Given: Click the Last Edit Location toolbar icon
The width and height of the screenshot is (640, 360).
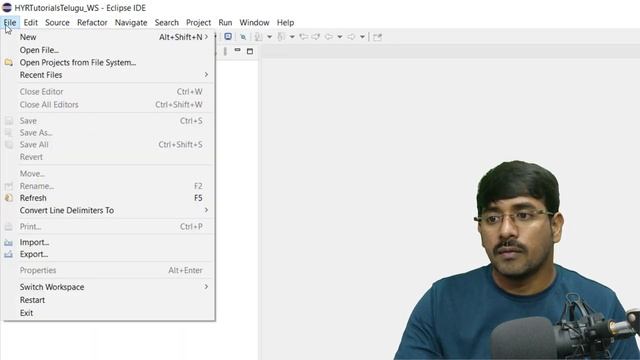Looking at the screenshot, I should coord(304,37).
